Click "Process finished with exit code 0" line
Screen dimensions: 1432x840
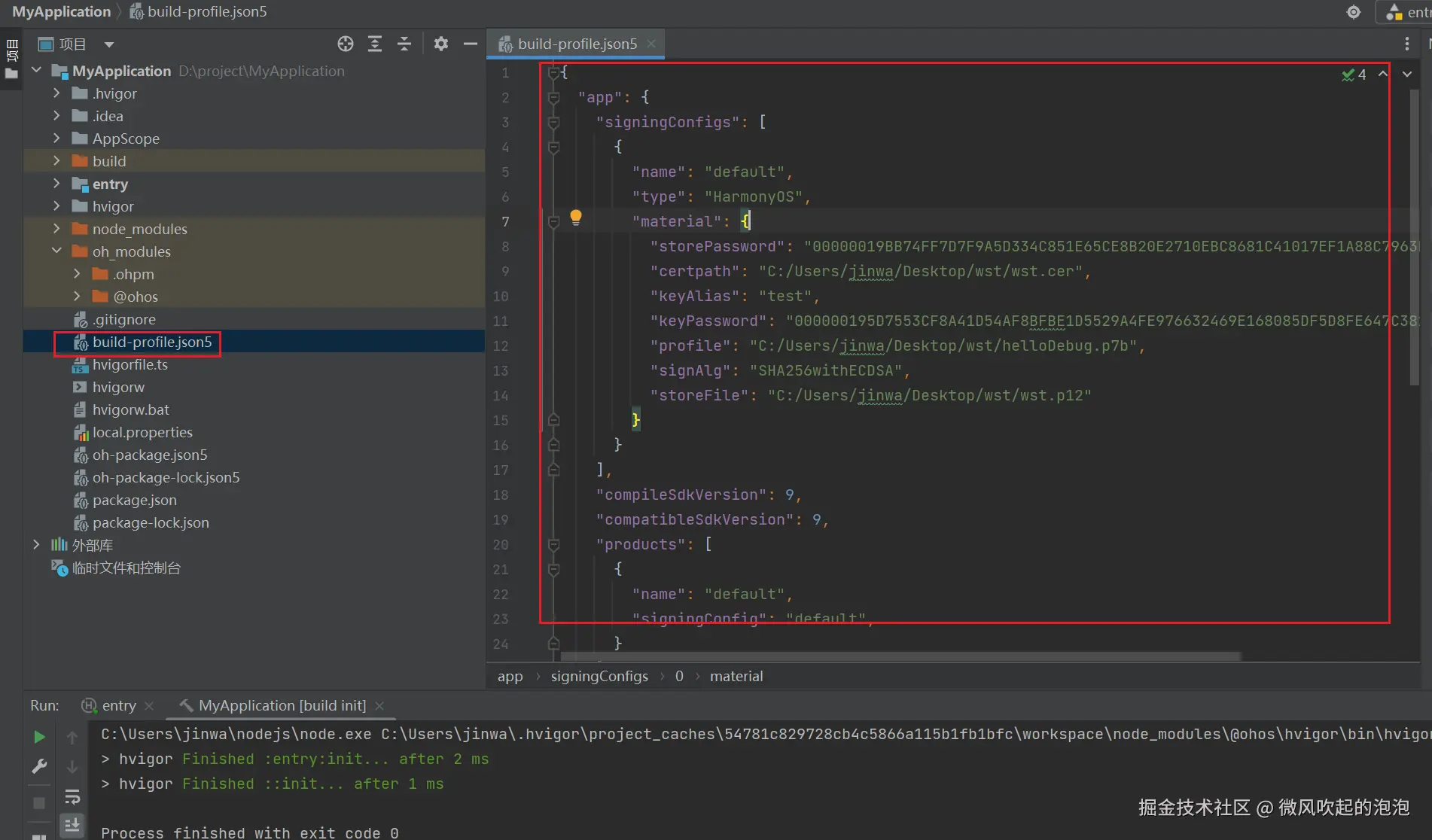[x=250, y=832]
